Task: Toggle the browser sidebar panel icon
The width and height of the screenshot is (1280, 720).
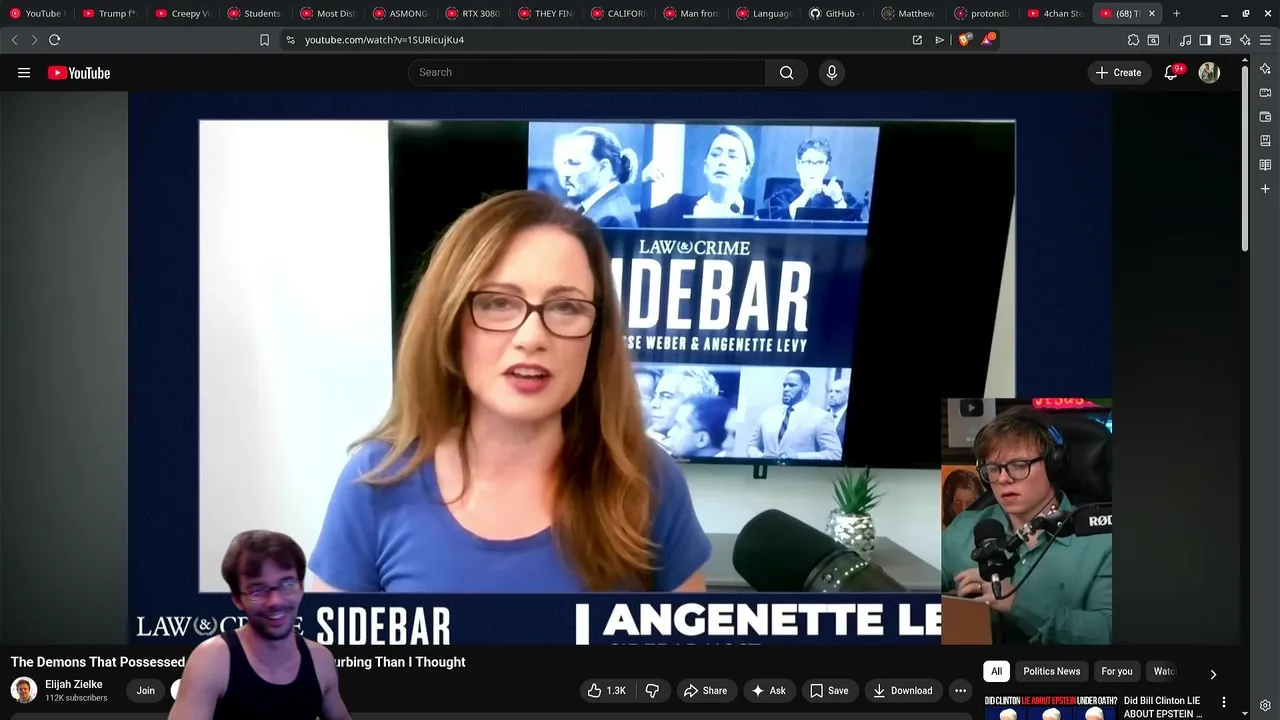Action: point(1205,40)
